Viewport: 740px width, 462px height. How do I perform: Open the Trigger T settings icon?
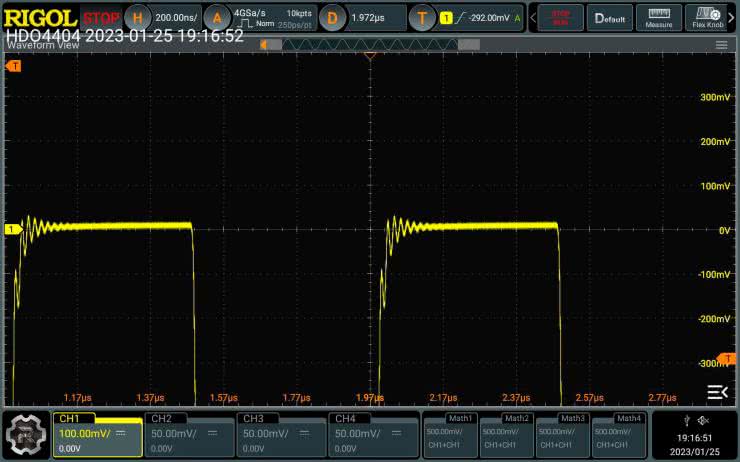424,17
